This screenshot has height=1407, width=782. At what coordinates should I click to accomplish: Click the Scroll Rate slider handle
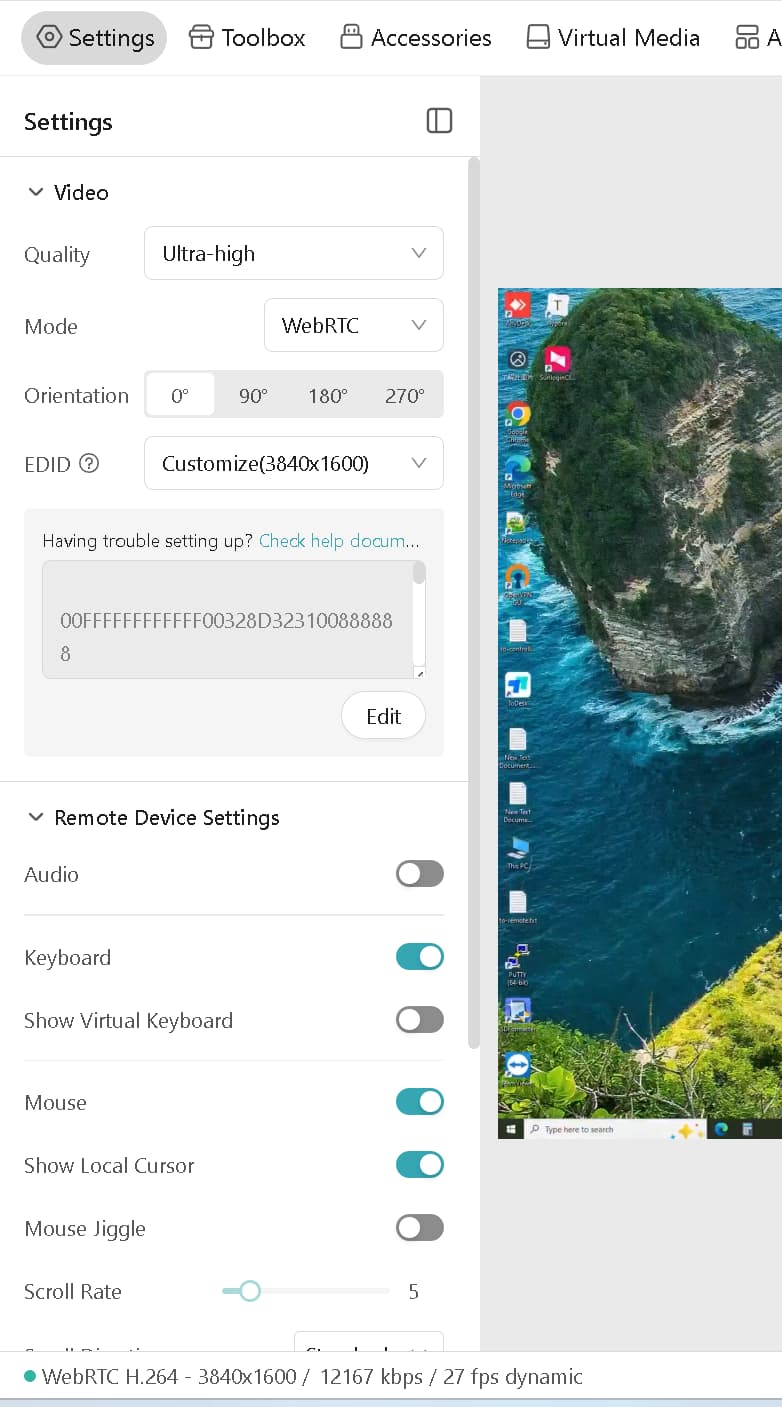point(250,1291)
